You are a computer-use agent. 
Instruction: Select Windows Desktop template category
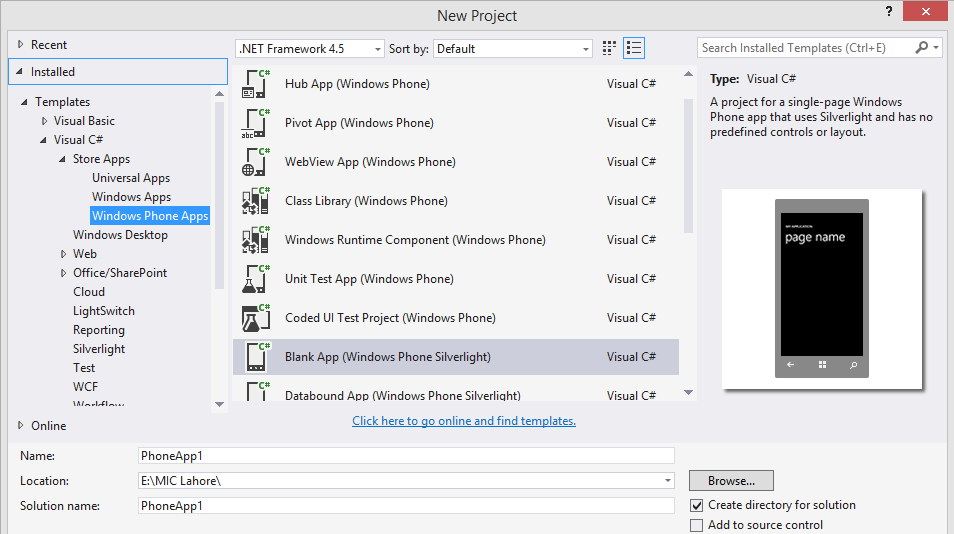(120, 235)
